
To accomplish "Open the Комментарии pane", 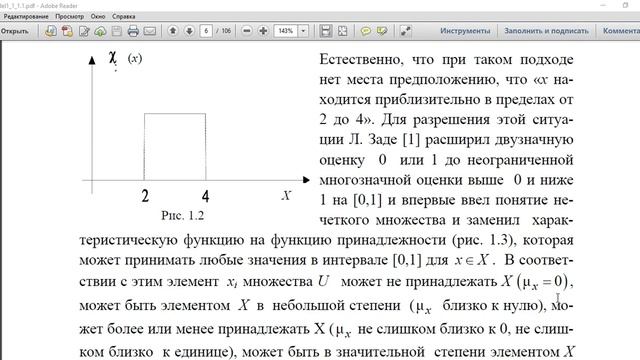I will 621,31.
